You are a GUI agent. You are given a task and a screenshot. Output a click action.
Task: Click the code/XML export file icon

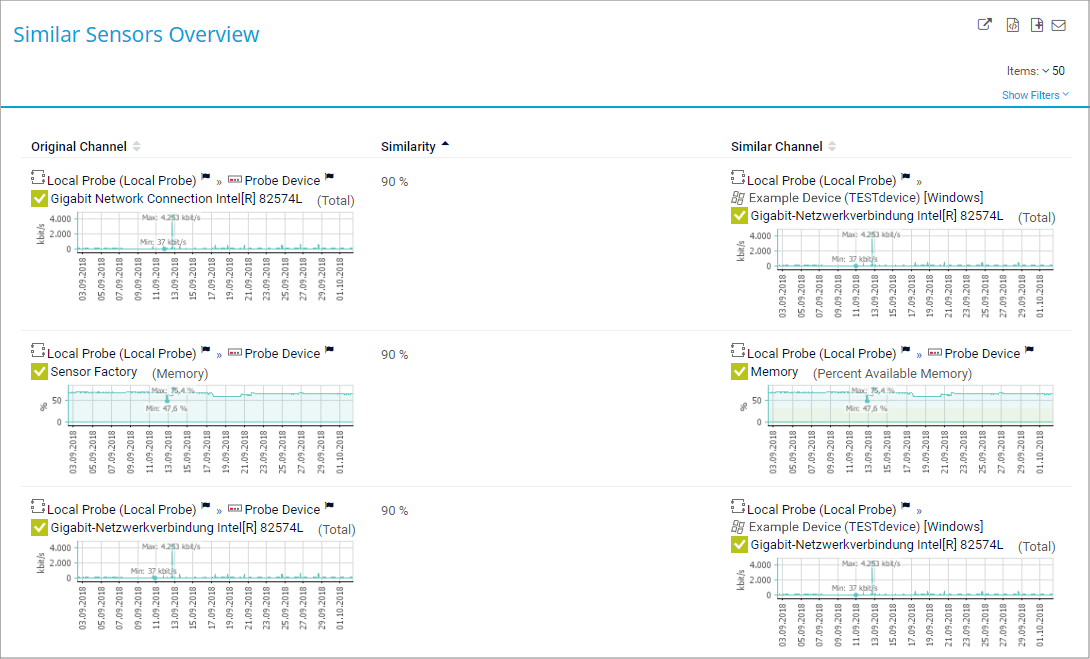[1013, 26]
